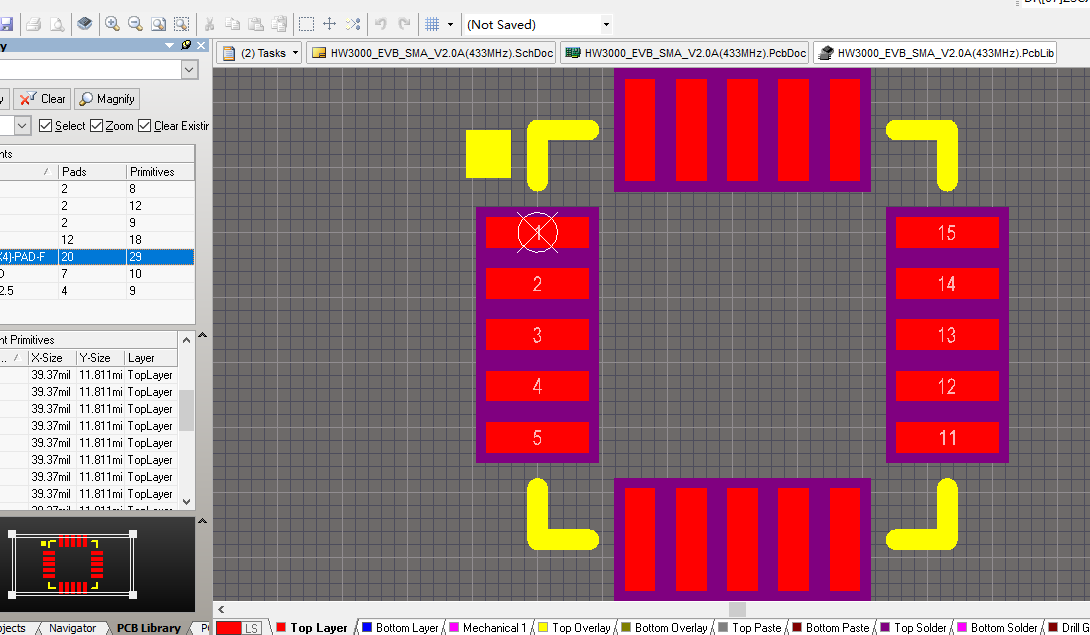The width and height of the screenshot is (1090, 635).
Task: Sort primitives by the Layer header
Action: tap(151, 357)
